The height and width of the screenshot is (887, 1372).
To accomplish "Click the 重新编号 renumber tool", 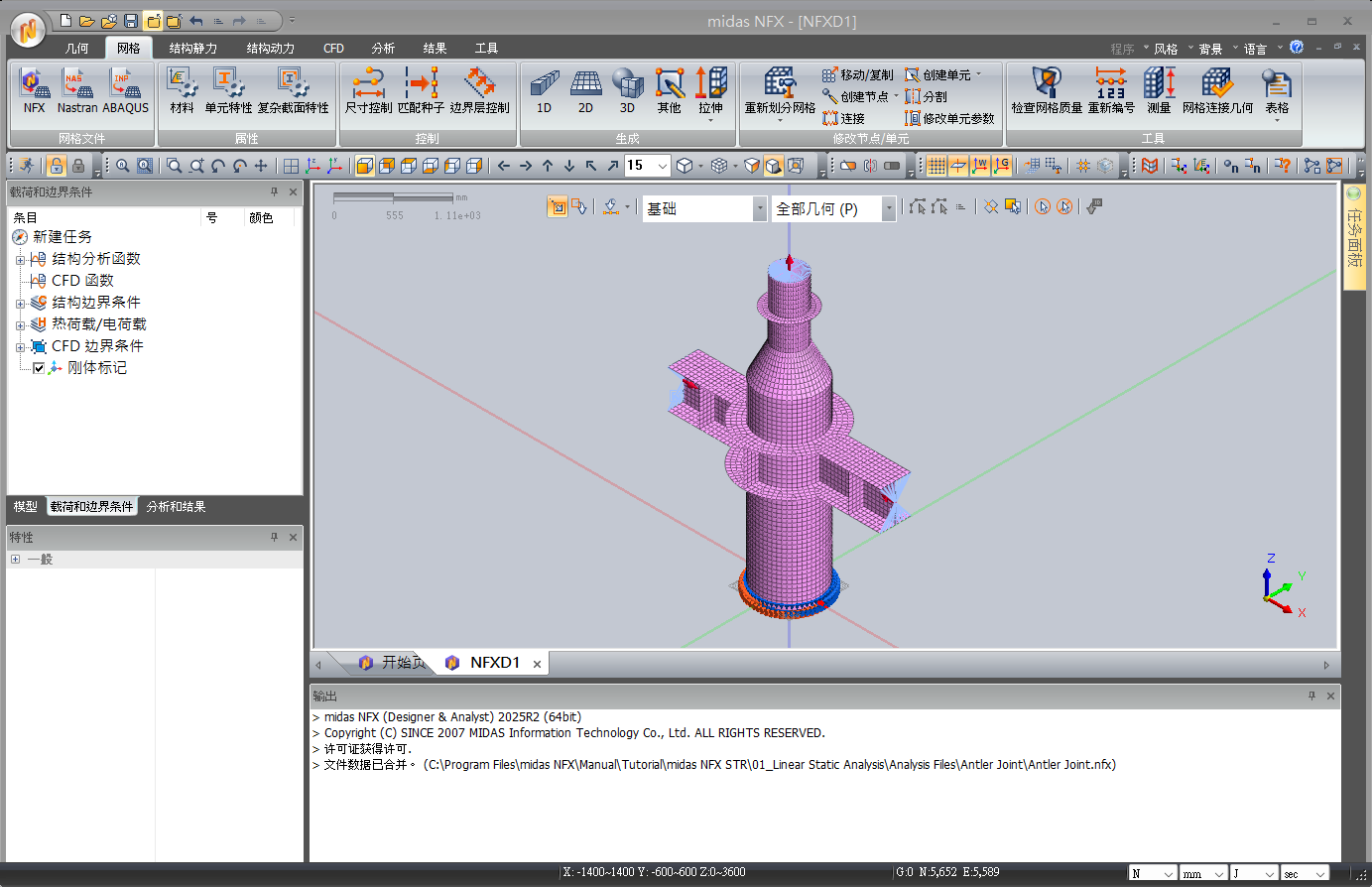I will (1111, 91).
